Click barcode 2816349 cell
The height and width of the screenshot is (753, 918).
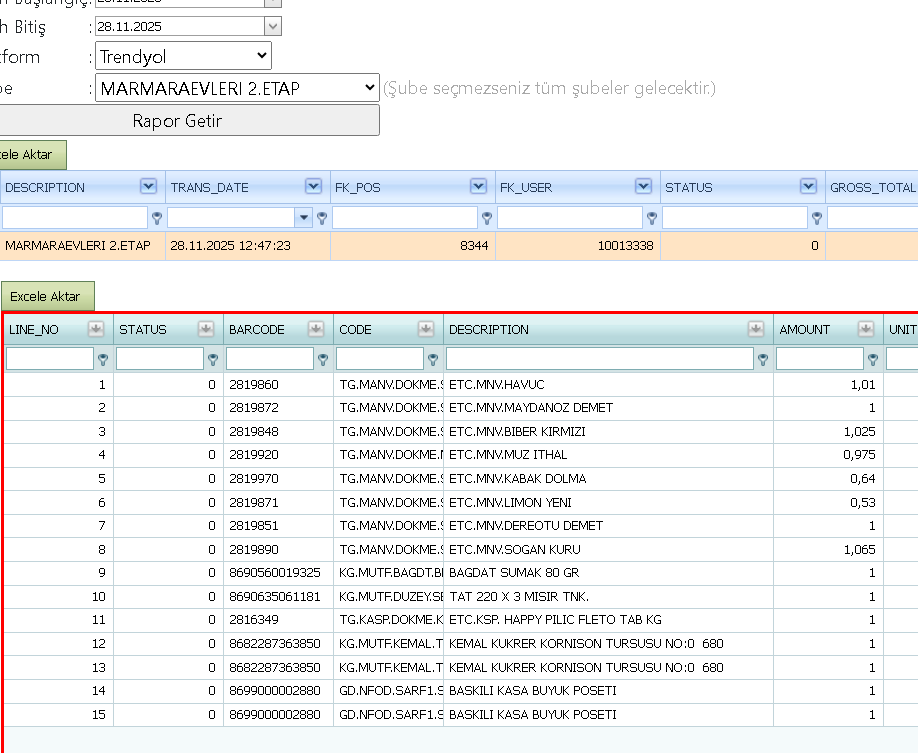click(x=279, y=620)
